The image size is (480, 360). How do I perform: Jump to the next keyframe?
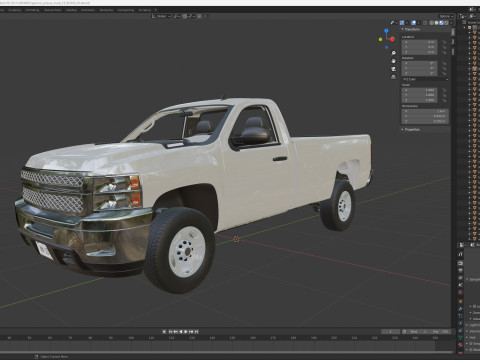coord(191,332)
